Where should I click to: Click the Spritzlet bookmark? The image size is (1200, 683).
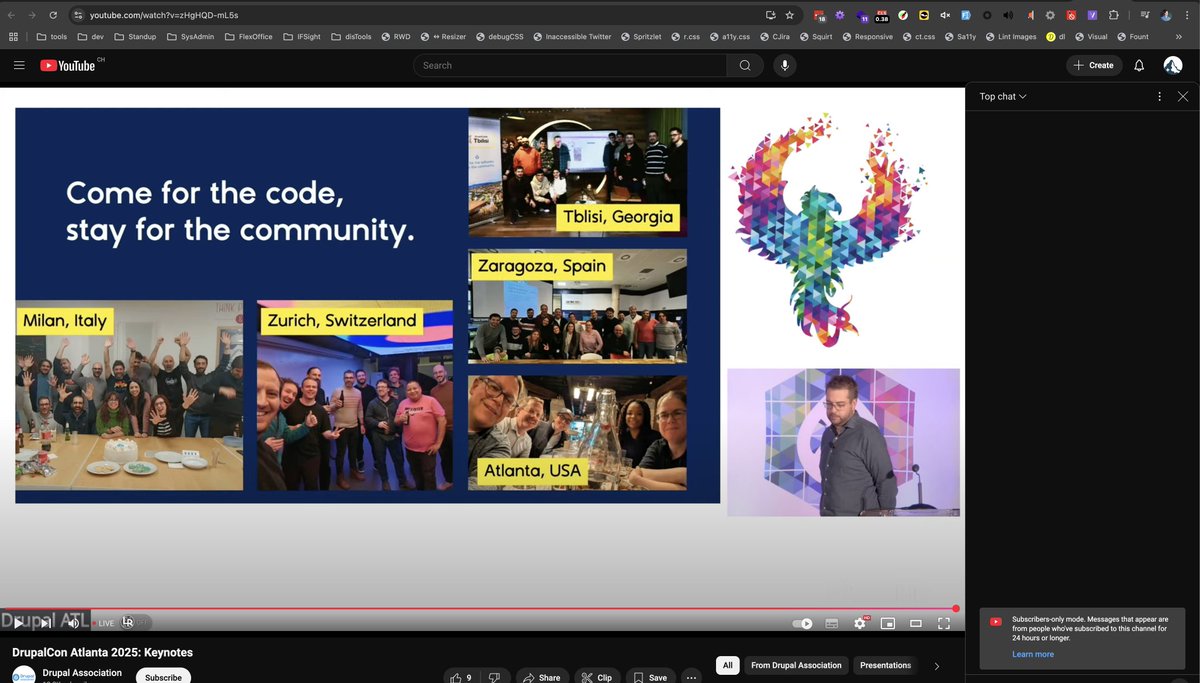[641, 37]
